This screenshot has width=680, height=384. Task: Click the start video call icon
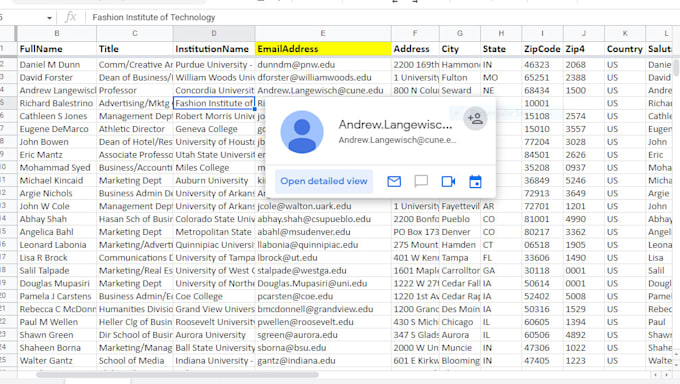coord(448,181)
